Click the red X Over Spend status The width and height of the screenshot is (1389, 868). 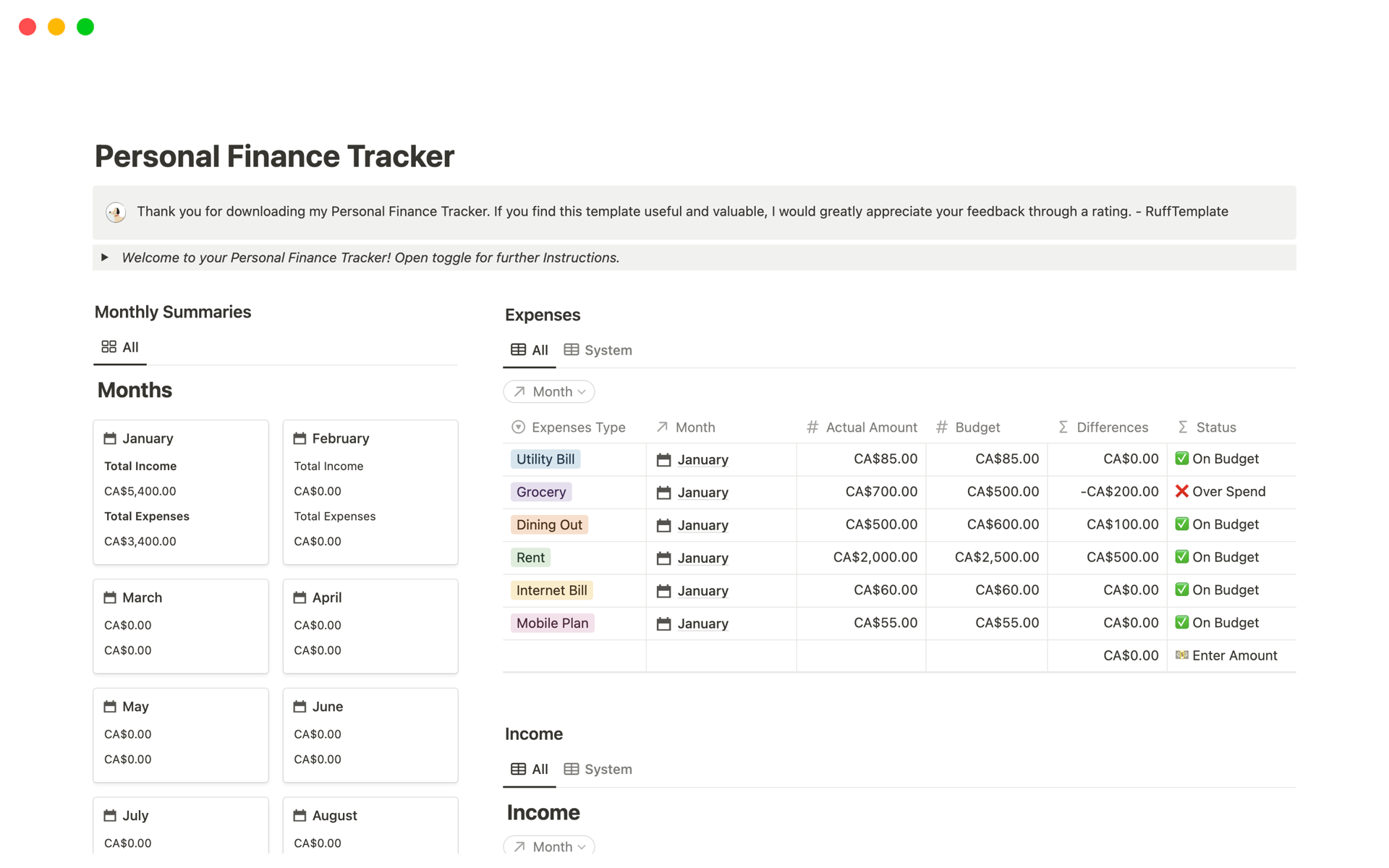1181,492
